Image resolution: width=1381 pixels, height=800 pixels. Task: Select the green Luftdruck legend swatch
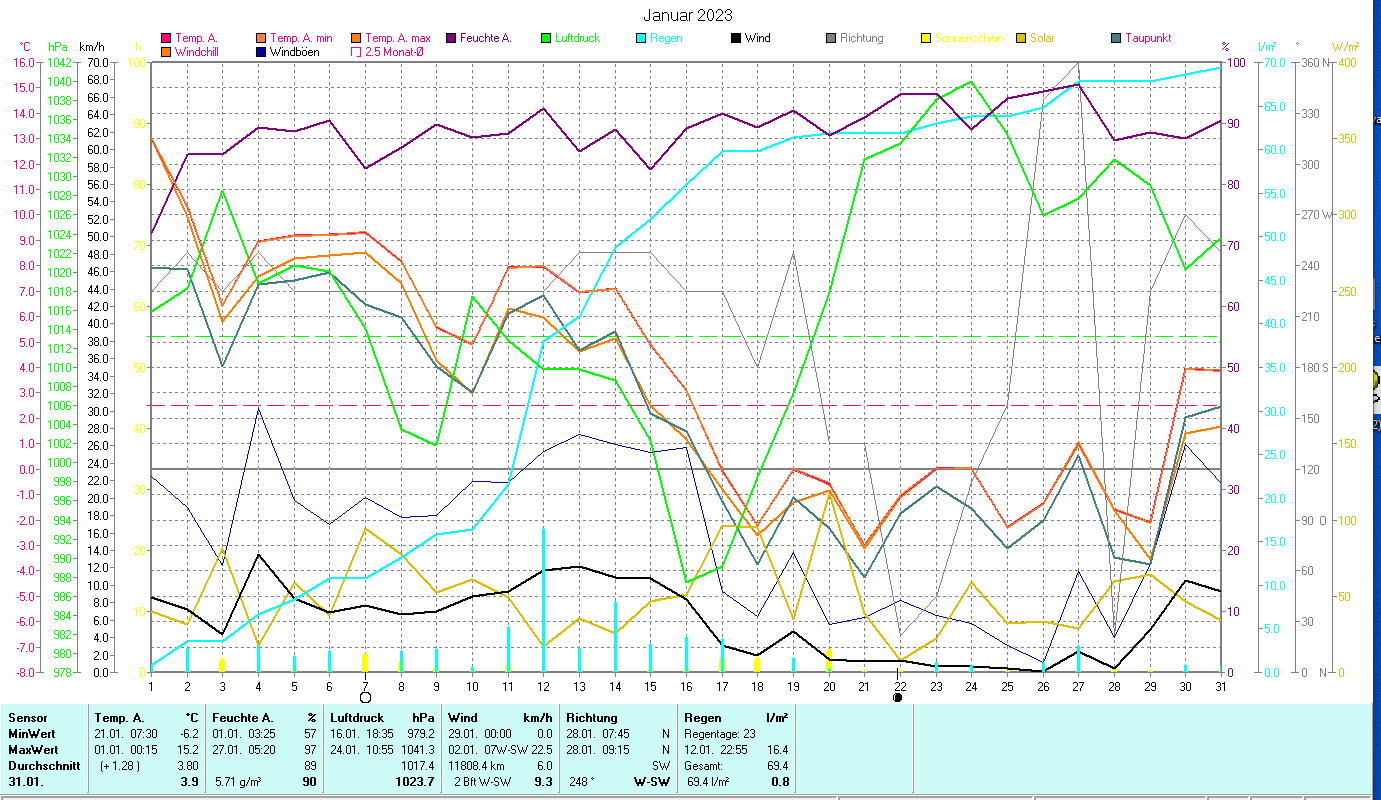545,38
